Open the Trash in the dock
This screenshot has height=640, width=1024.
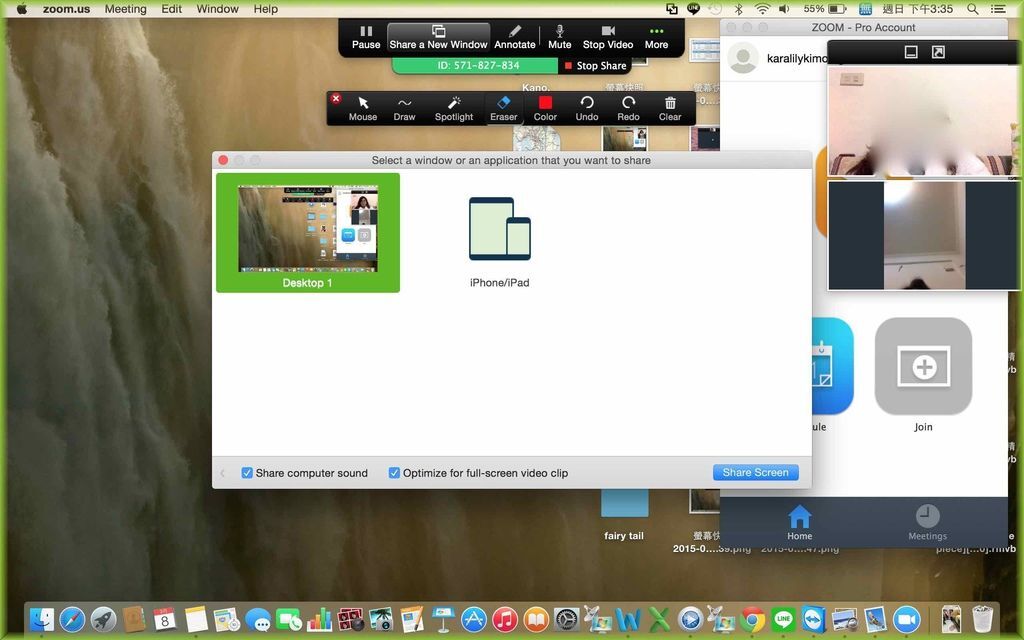[x=982, y=619]
